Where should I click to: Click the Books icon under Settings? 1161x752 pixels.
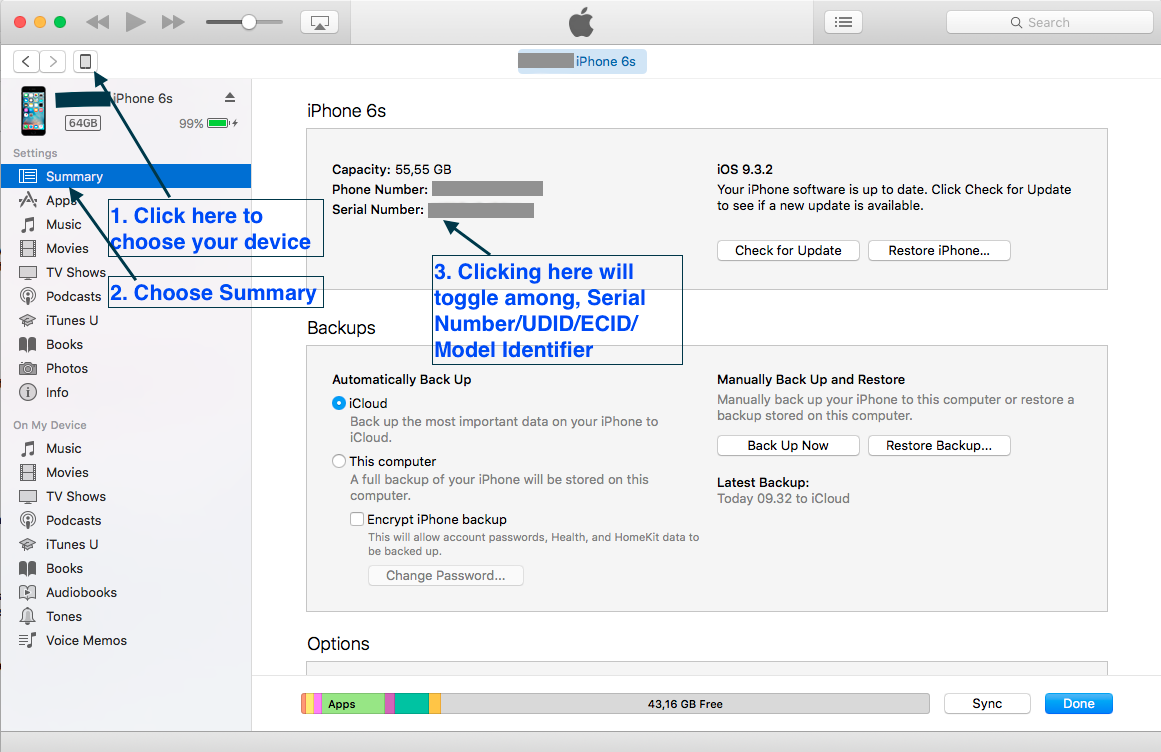[x=27, y=344]
